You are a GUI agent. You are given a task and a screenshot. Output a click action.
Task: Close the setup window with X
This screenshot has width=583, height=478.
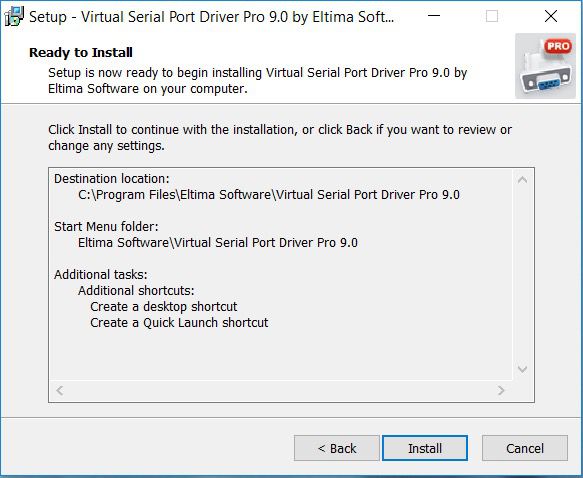[x=551, y=16]
